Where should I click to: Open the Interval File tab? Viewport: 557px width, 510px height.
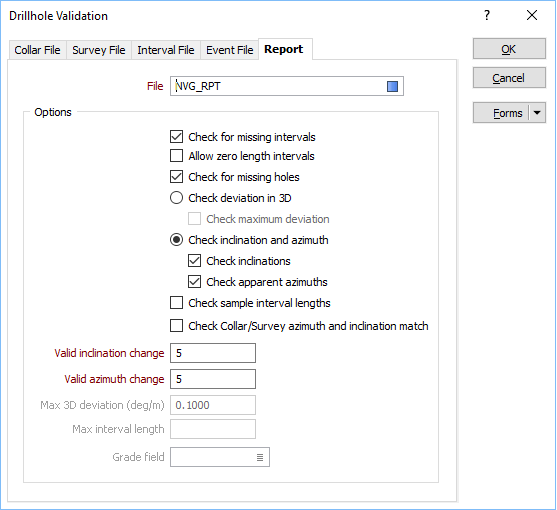tap(166, 50)
